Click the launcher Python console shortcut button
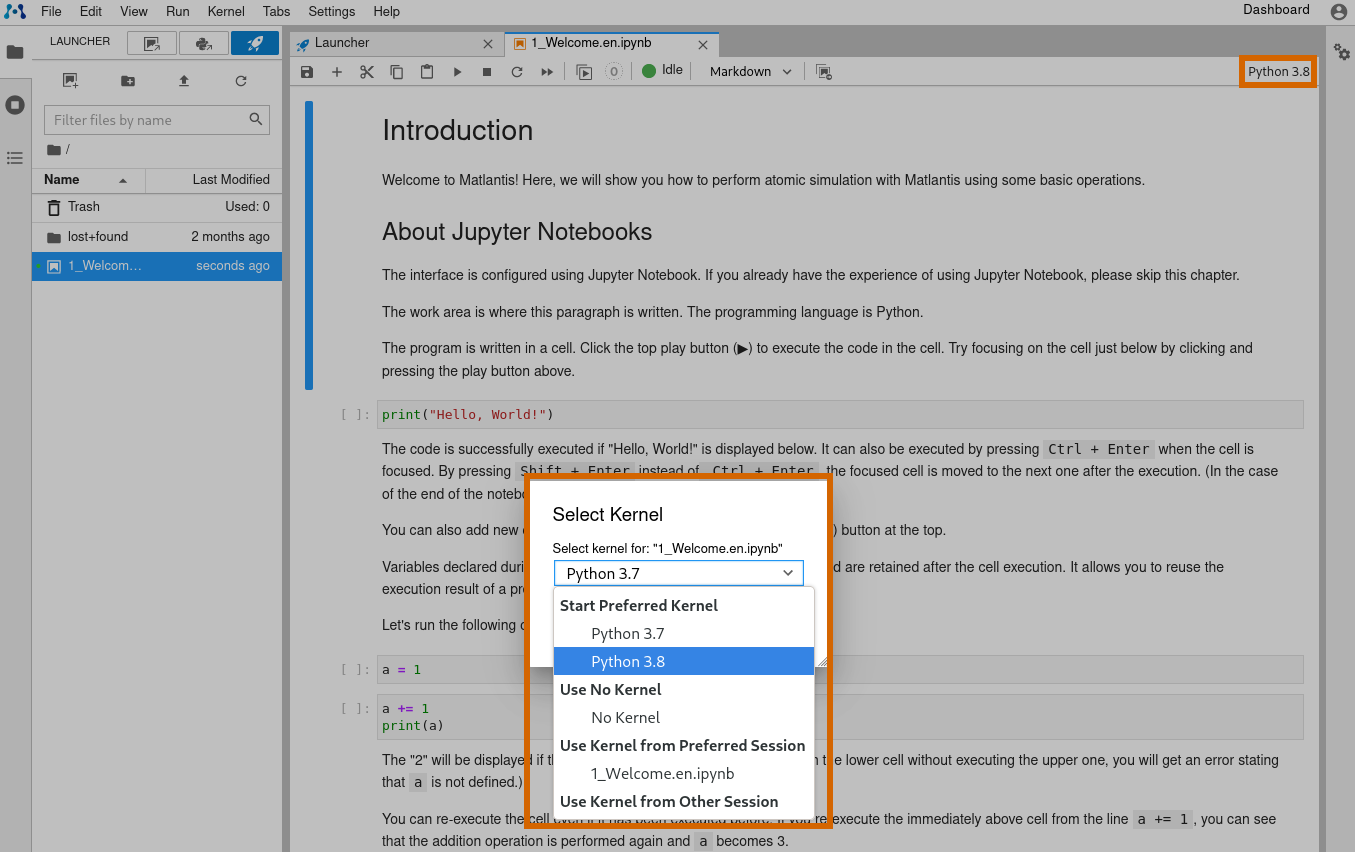 204,43
